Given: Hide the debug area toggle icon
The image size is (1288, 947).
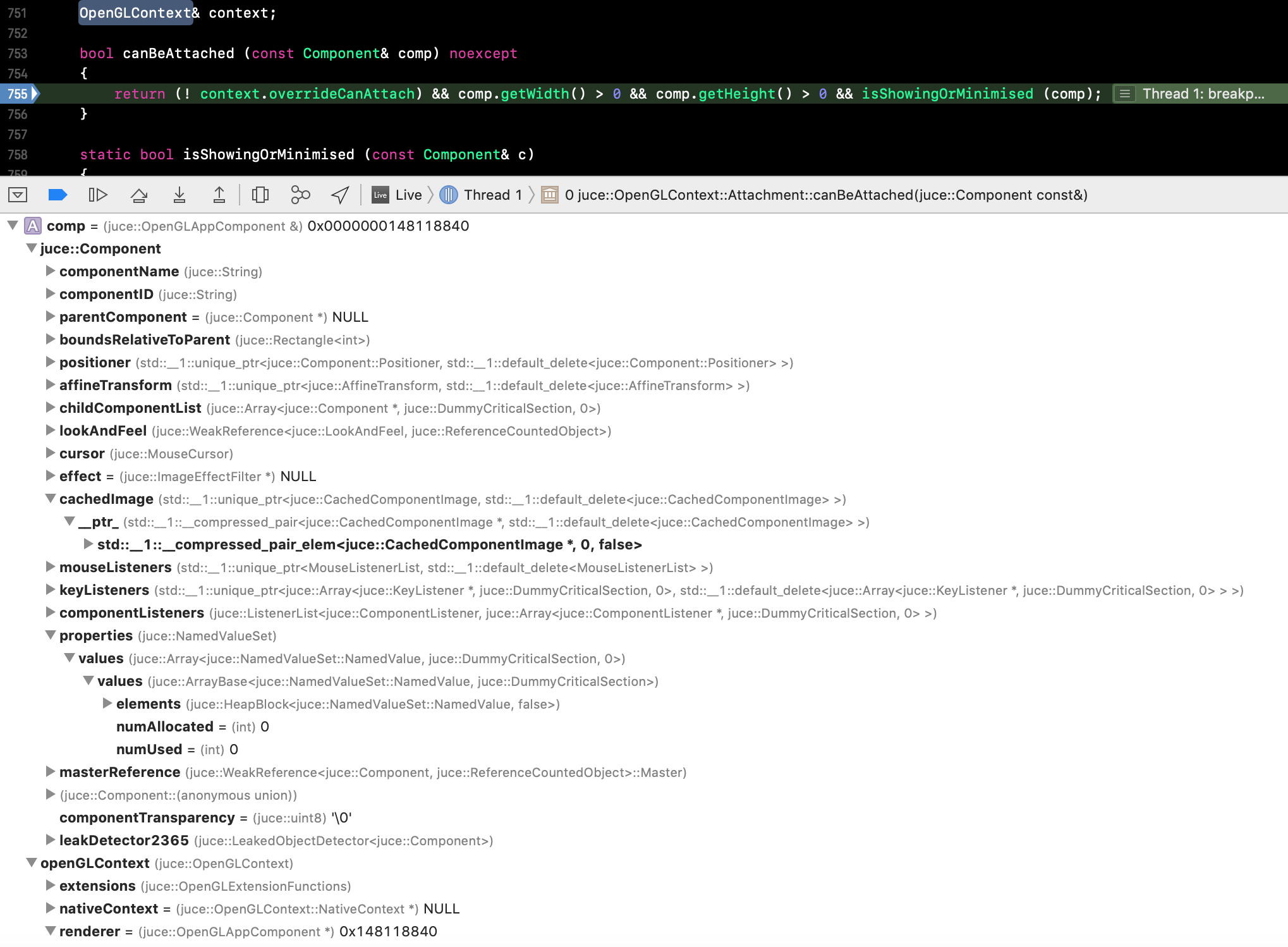Looking at the screenshot, I should 18,195.
